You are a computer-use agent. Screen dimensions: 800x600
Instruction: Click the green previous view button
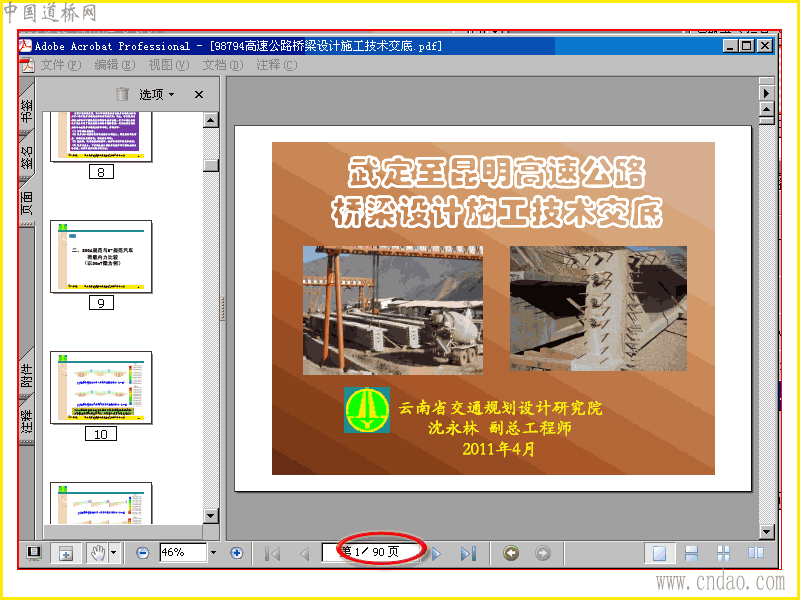pos(511,553)
